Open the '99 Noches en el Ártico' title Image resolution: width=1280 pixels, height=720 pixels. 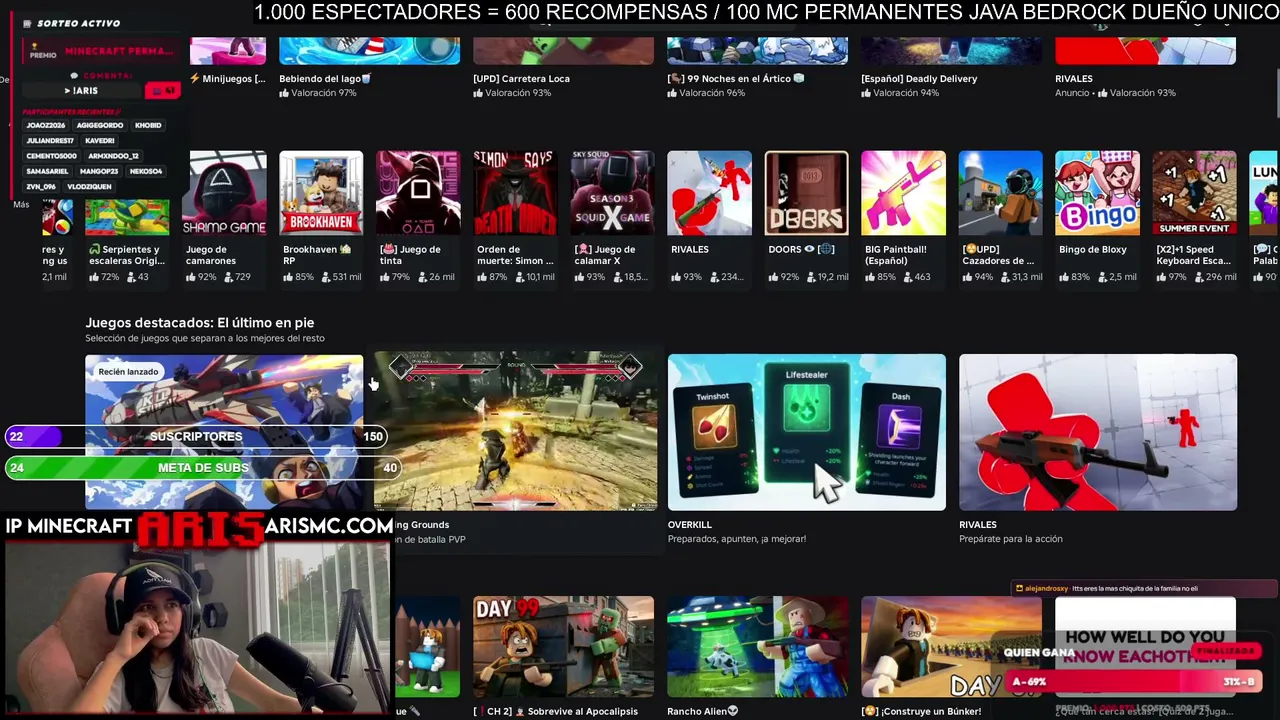tap(736, 79)
